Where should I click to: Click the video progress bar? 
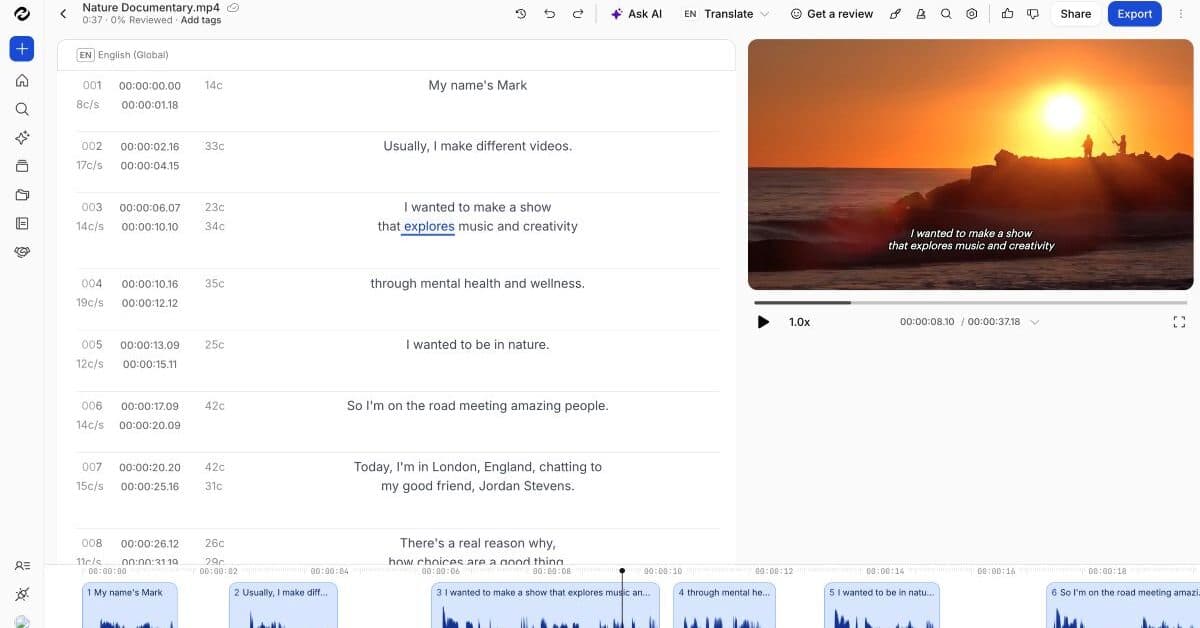(971, 302)
